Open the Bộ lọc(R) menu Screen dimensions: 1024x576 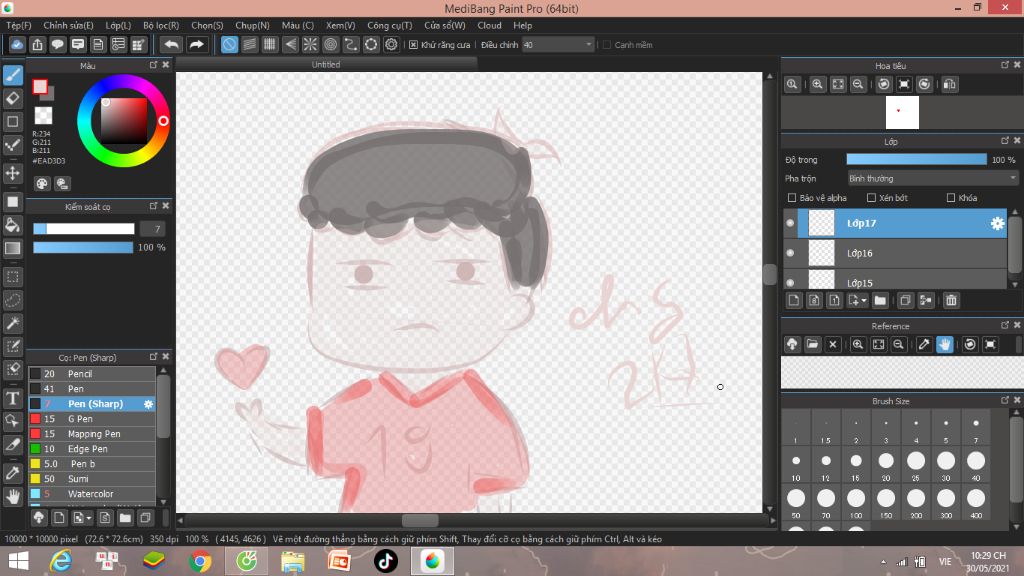point(161,25)
